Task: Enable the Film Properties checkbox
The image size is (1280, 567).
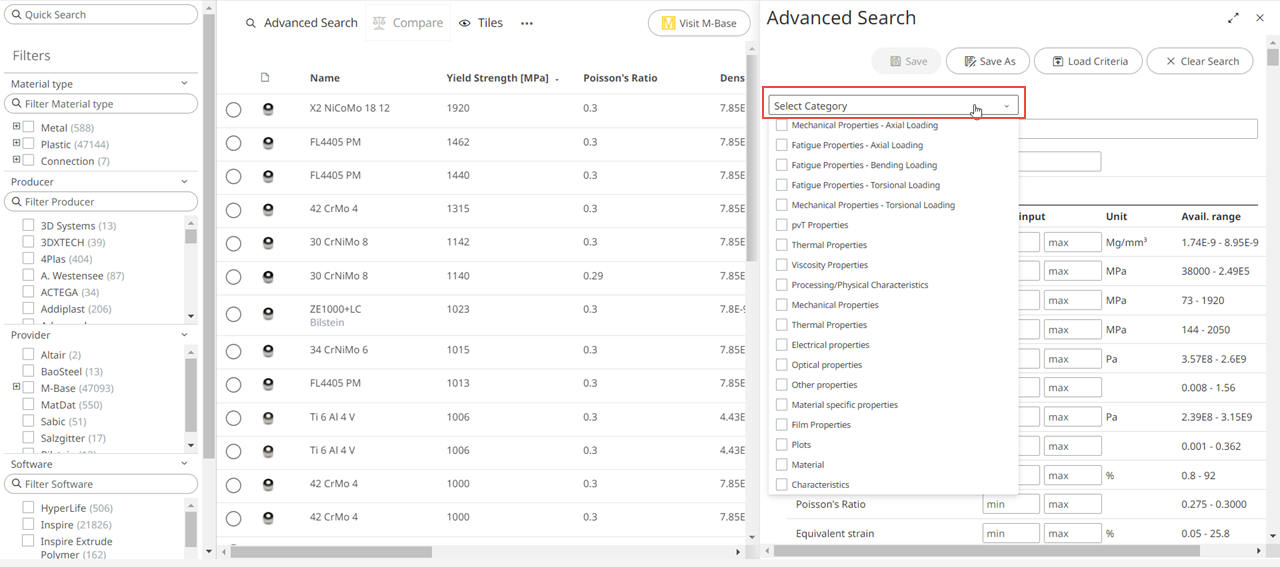Action: (782, 425)
